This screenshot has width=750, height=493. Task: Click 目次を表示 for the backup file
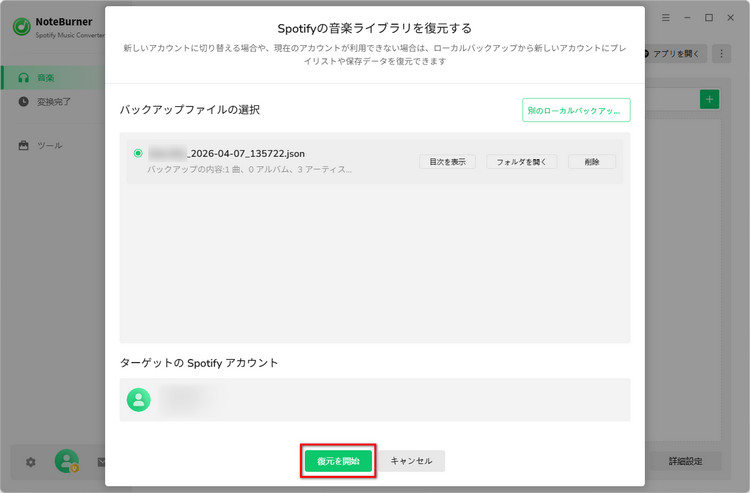[x=447, y=162]
